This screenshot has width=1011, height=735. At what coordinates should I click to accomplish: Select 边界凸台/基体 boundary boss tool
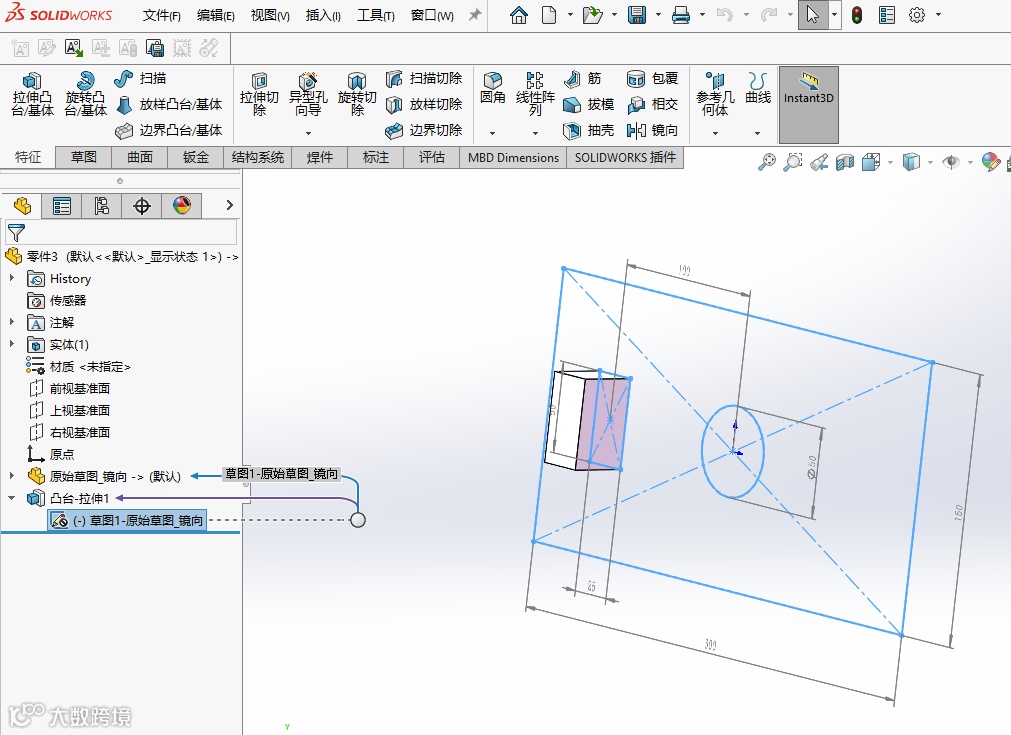(x=169, y=130)
